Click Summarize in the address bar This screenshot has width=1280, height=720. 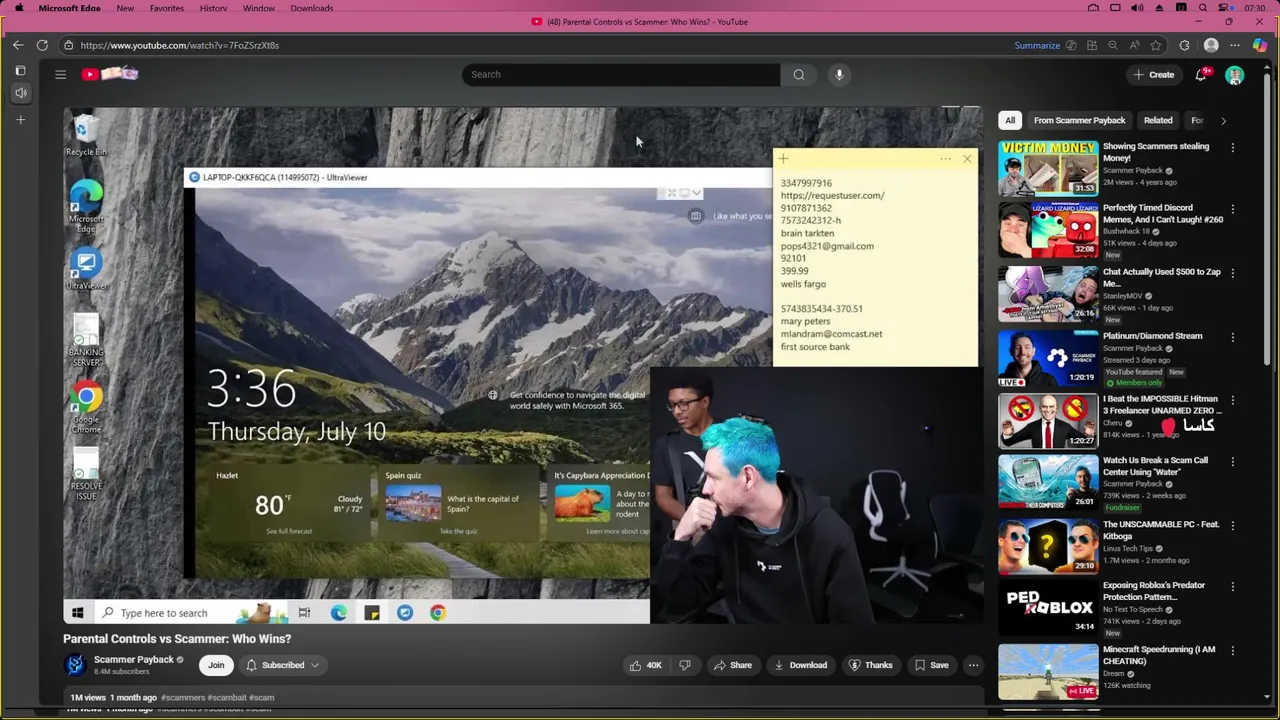click(1037, 45)
